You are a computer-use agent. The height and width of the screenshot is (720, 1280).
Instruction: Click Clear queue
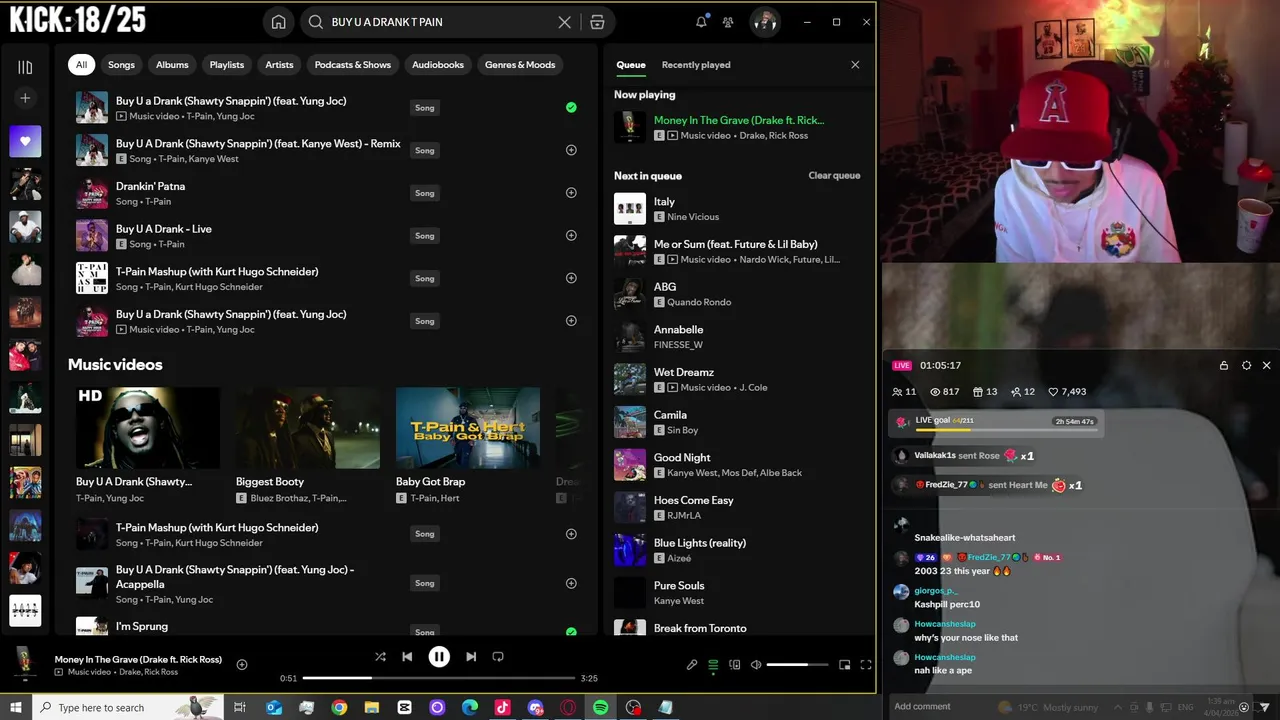834,176
